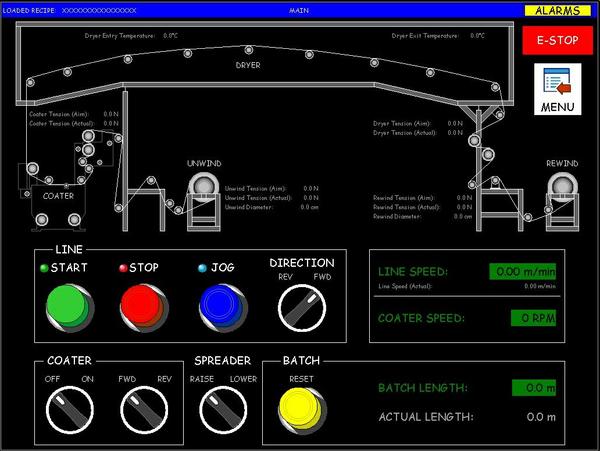
Task: Click the MAIN title in header bar
Action: click(299, 10)
